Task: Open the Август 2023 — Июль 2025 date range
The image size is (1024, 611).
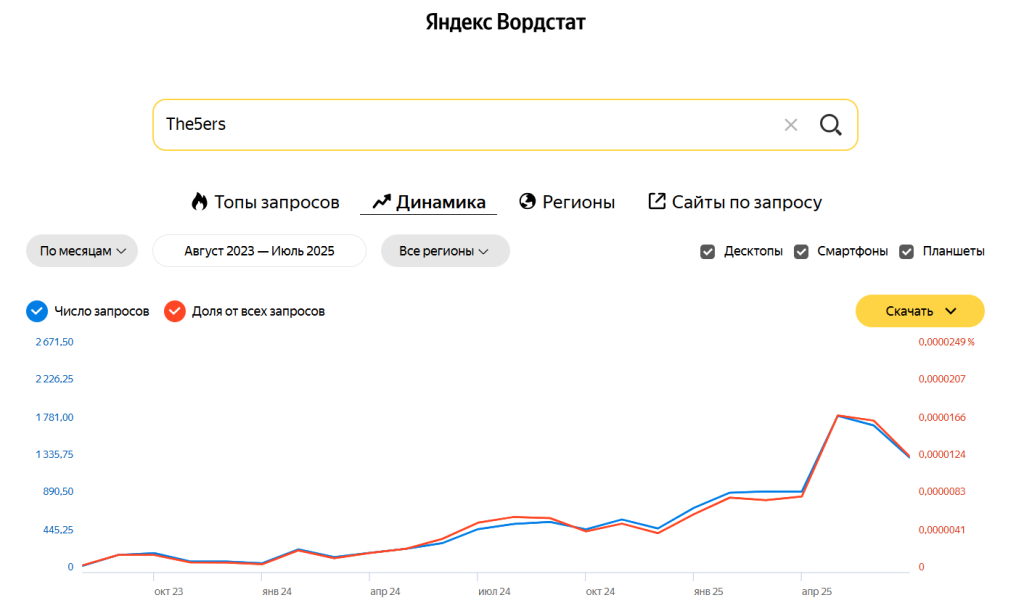Action: [x=259, y=251]
